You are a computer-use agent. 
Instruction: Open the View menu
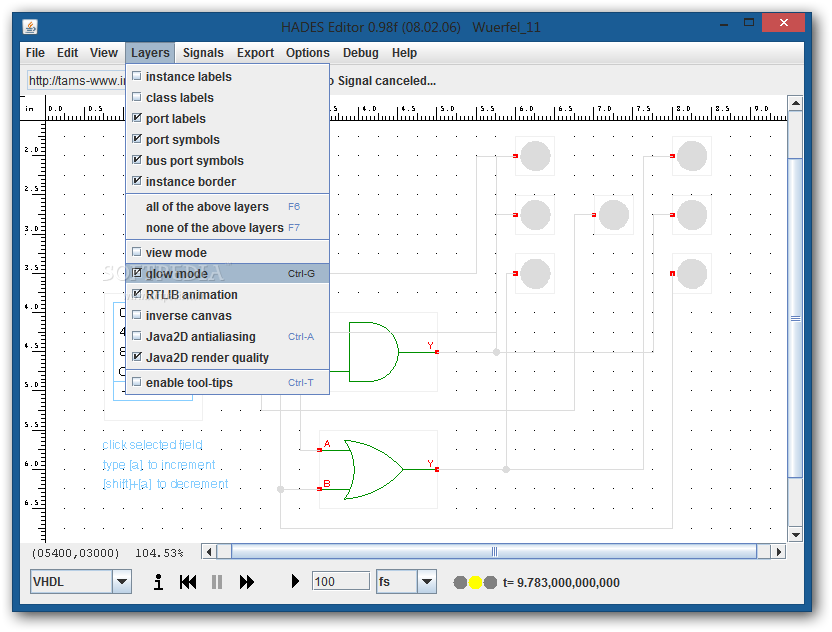103,53
